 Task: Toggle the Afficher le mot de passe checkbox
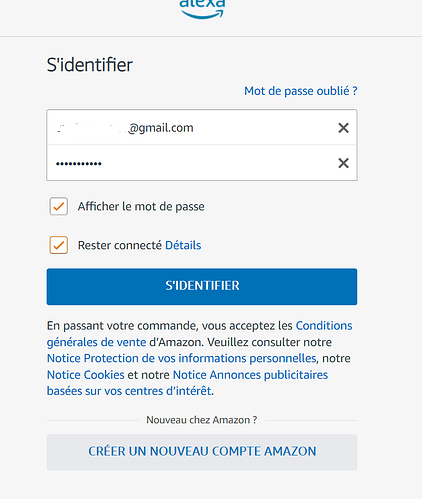coord(59,206)
